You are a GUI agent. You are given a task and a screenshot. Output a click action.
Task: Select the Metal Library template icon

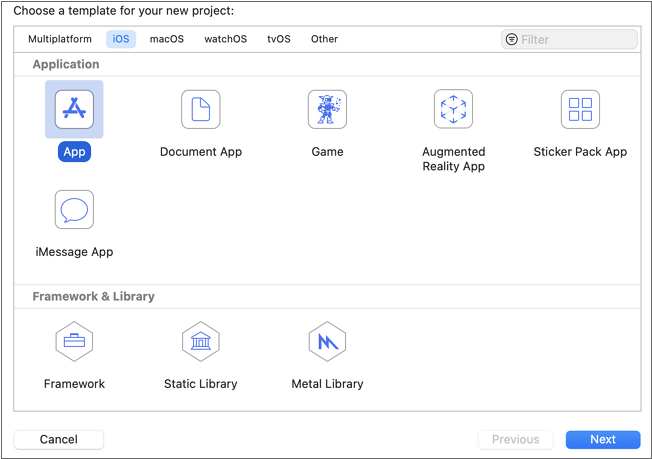(x=327, y=342)
